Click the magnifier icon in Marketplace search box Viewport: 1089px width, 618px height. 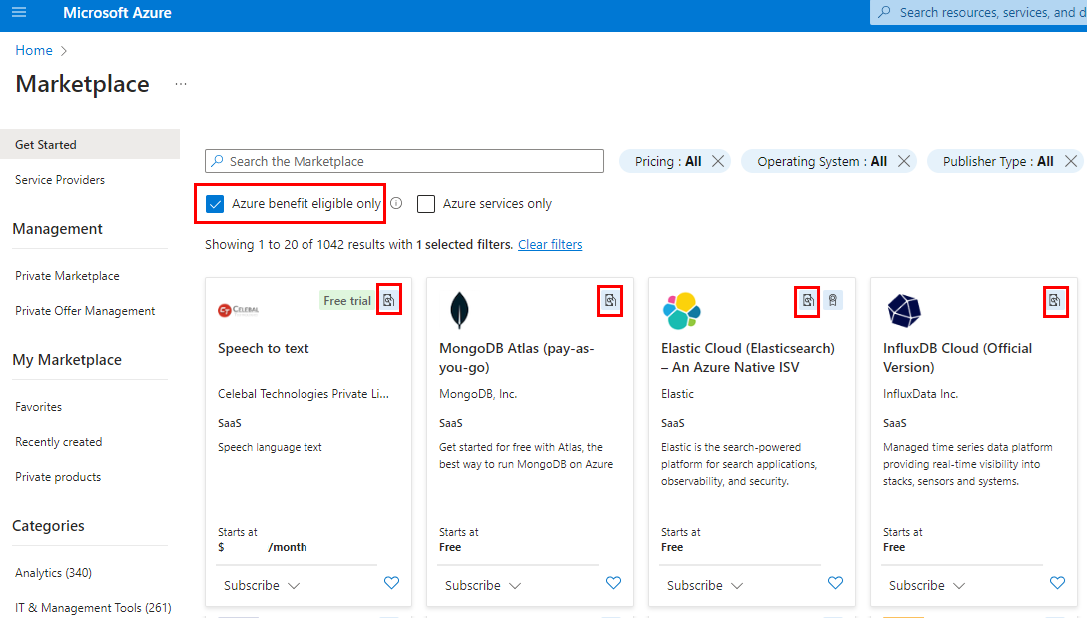pos(217,161)
